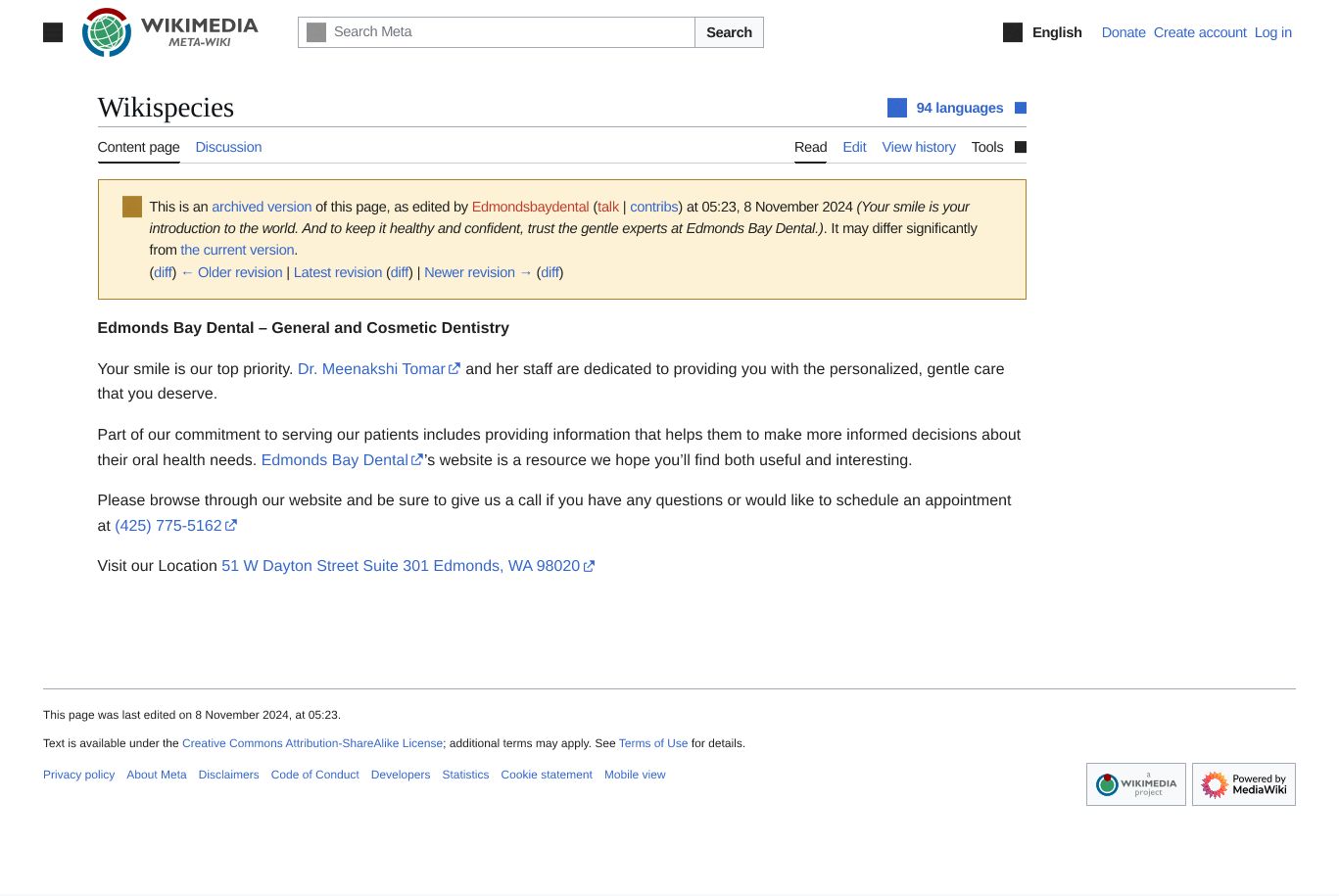Select the Edit tab
Viewport: 1339px width, 896px height.
point(854,147)
